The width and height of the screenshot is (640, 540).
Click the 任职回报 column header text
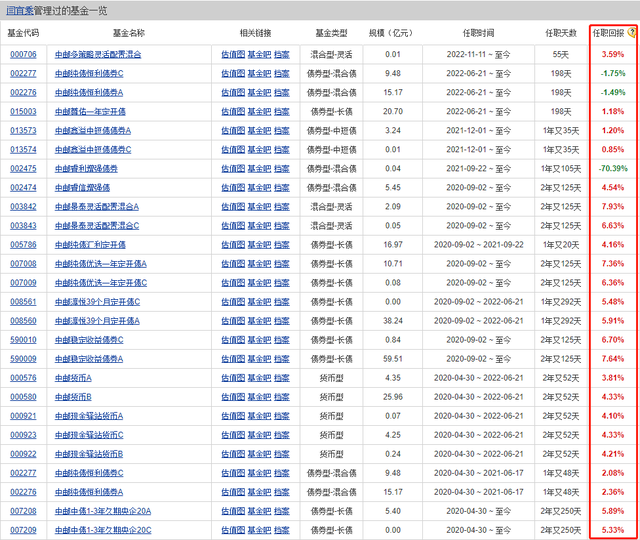609,33
